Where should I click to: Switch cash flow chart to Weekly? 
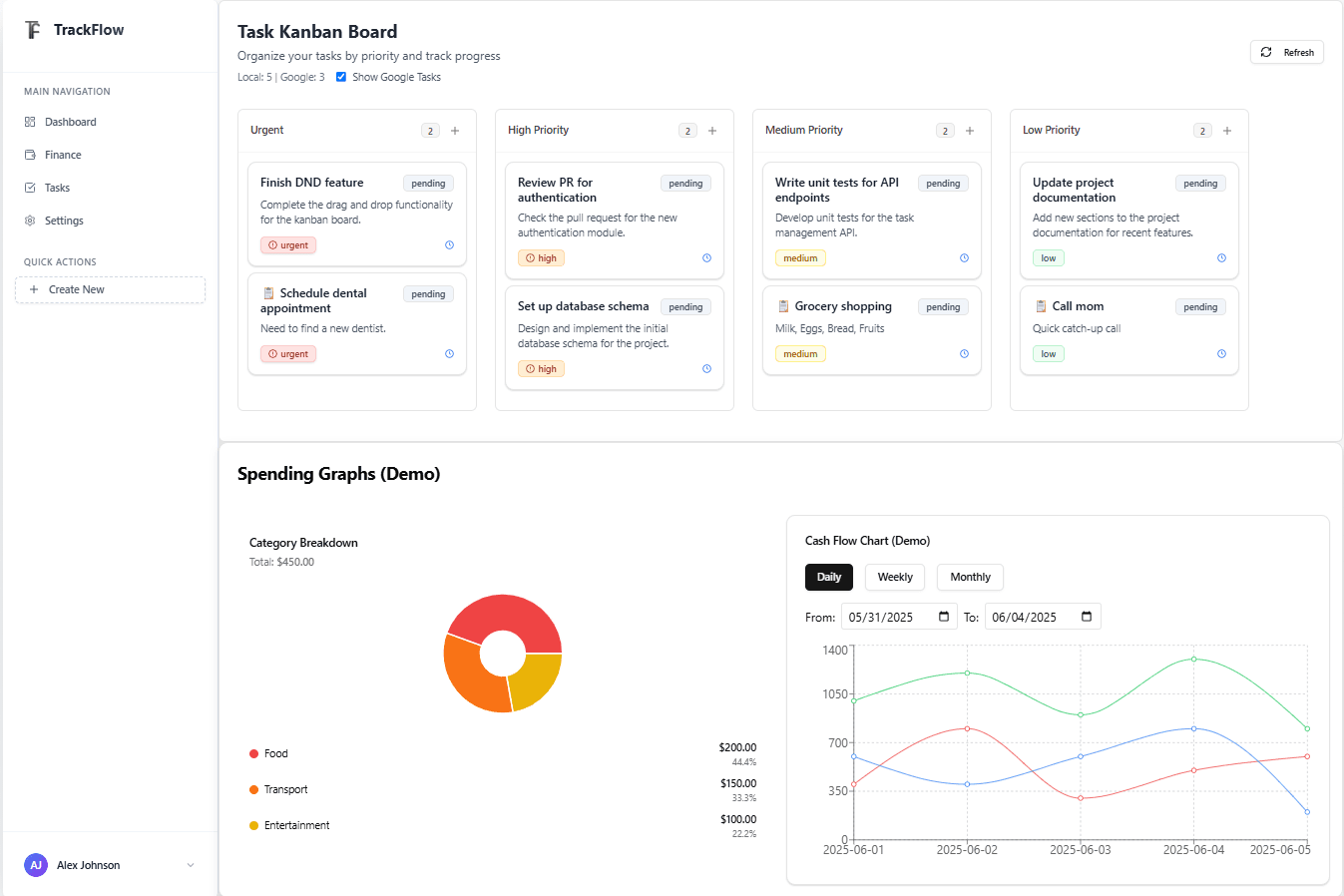(895, 577)
